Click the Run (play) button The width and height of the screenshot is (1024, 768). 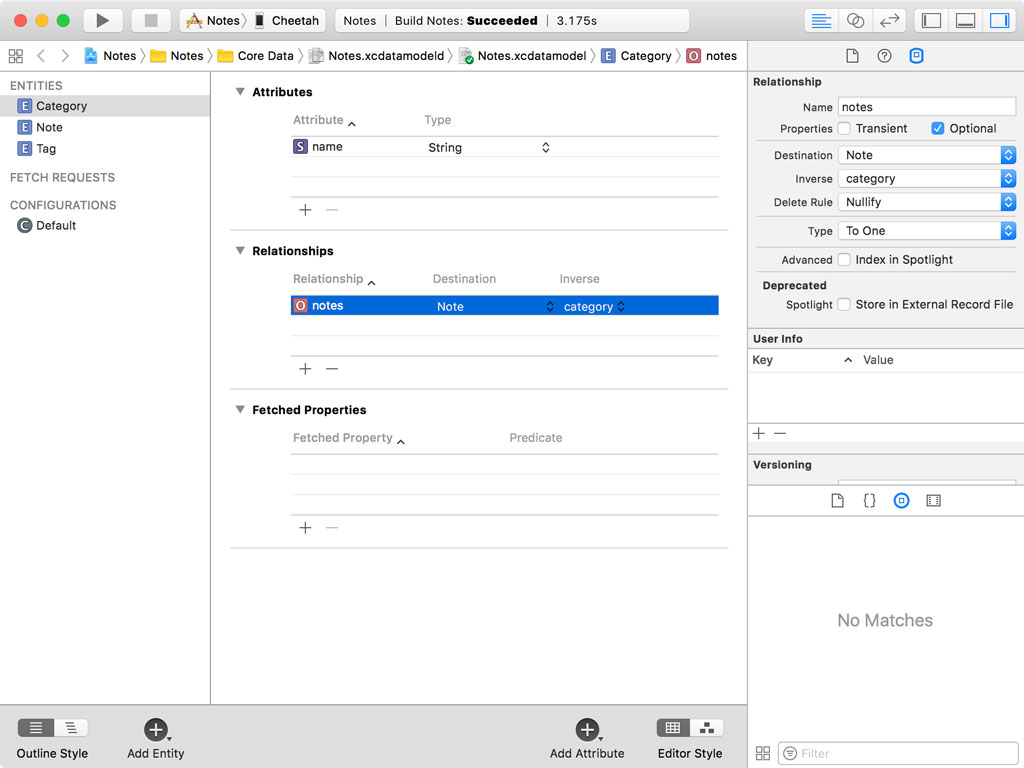pyautogui.click(x=102, y=20)
